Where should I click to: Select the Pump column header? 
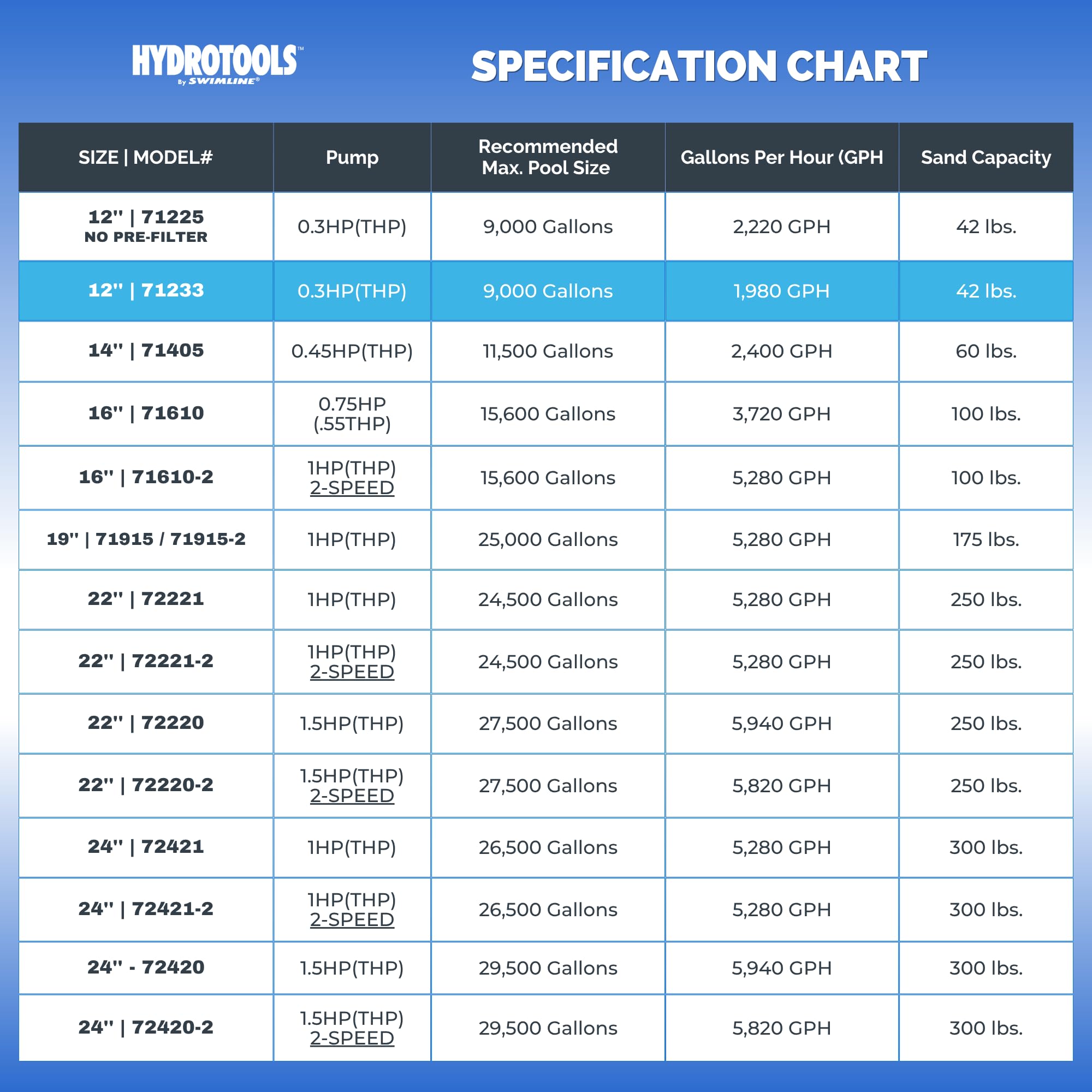[x=352, y=157]
